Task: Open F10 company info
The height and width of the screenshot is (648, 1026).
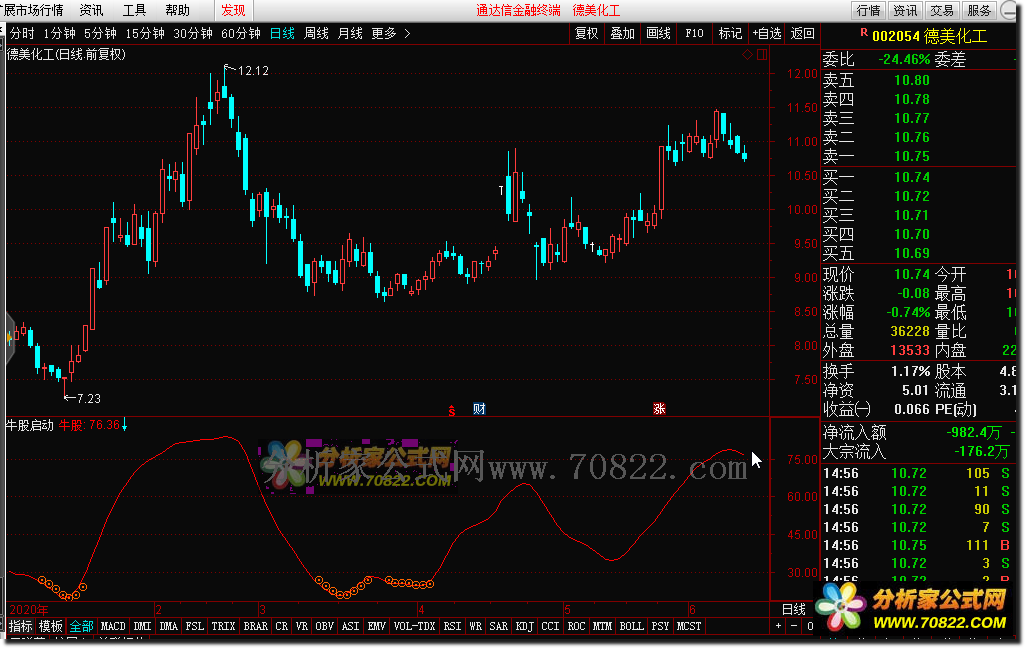Action: click(x=694, y=33)
